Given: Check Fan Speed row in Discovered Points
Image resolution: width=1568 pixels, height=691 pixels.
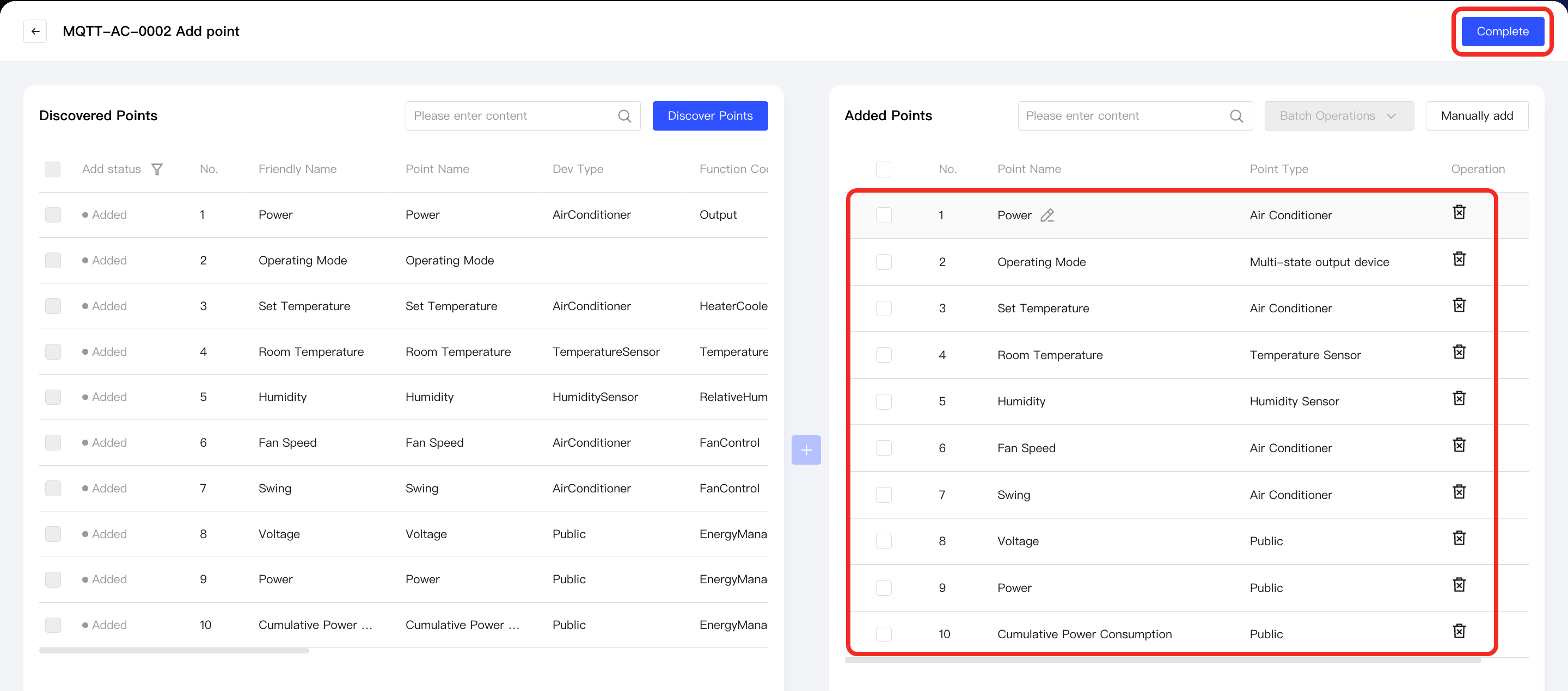Looking at the screenshot, I should (x=53, y=443).
